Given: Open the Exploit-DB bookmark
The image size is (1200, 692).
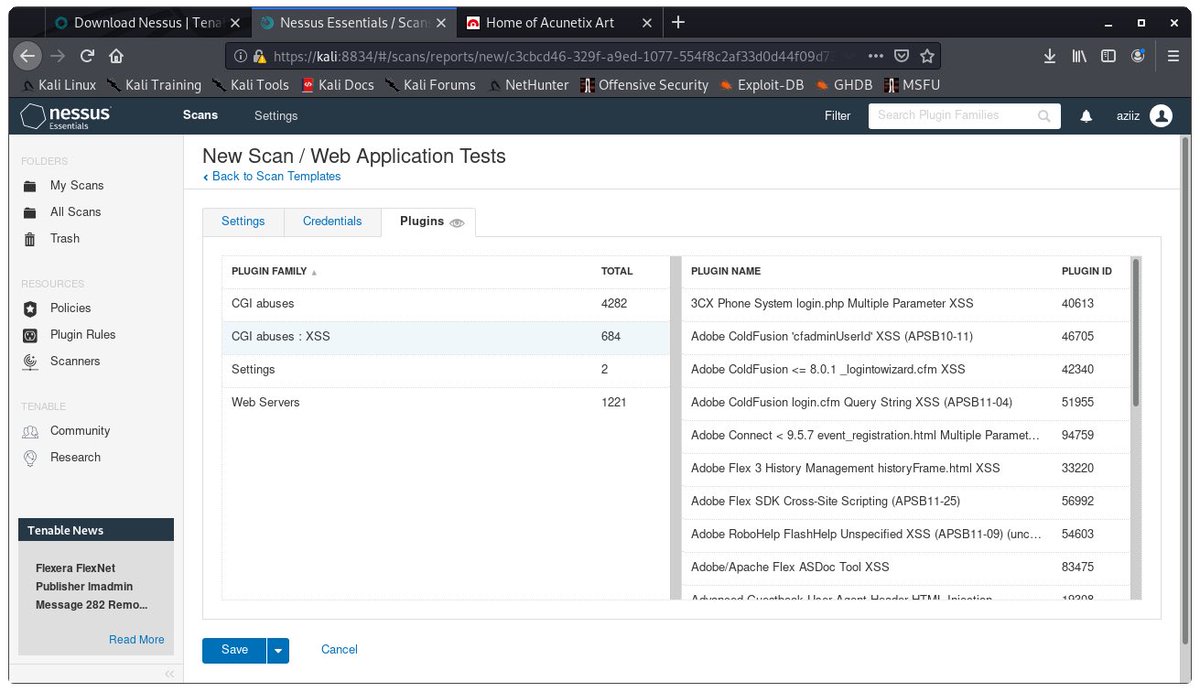Looking at the screenshot, I should pos(760,85).
